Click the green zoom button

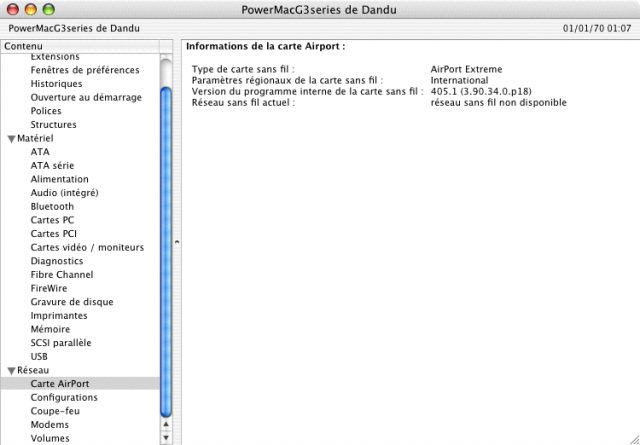[49, 9]
